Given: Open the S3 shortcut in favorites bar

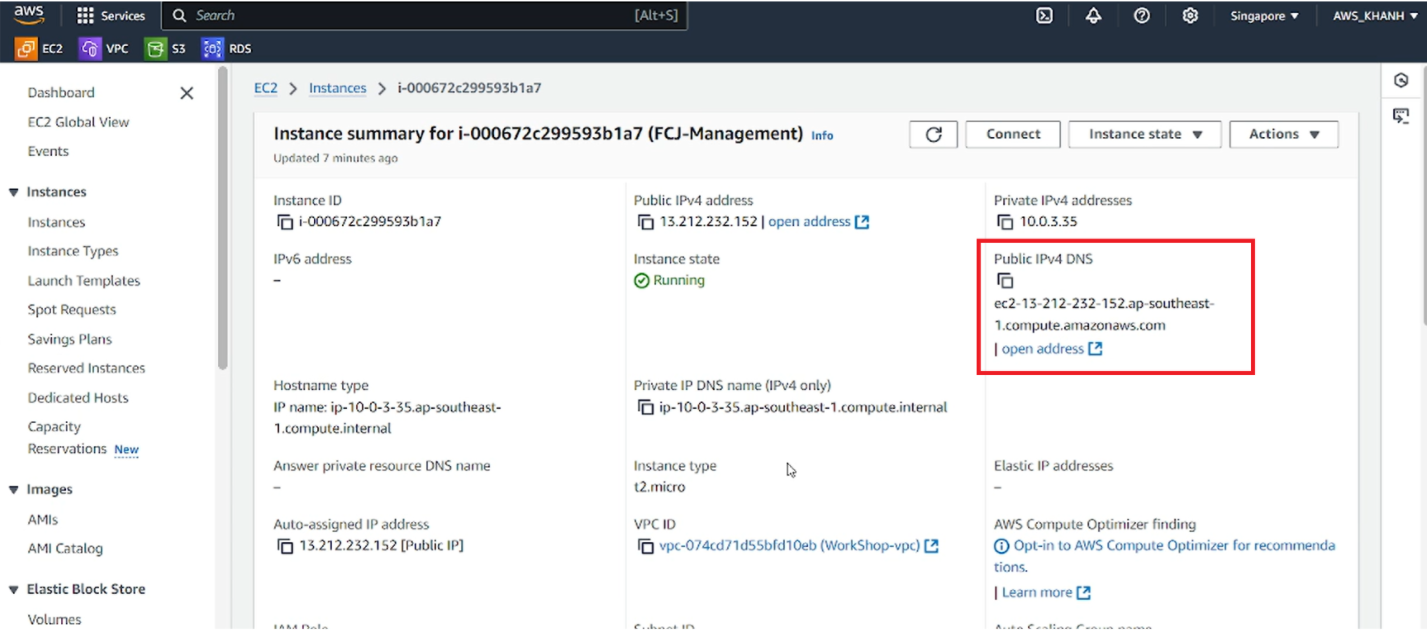Looking at the screenshot, I should point(165,48).
